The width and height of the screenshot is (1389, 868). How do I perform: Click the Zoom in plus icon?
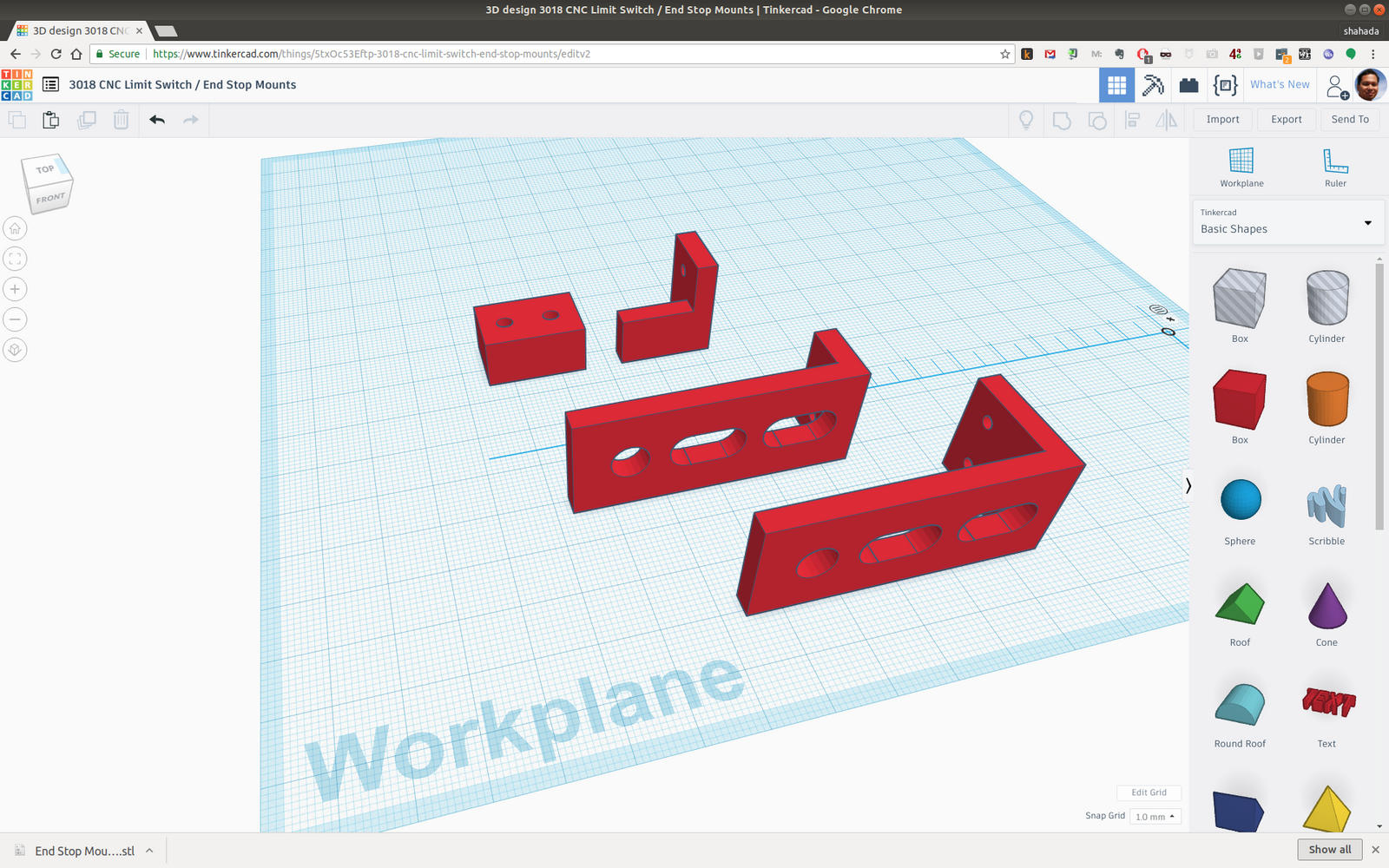click(15, 289)
